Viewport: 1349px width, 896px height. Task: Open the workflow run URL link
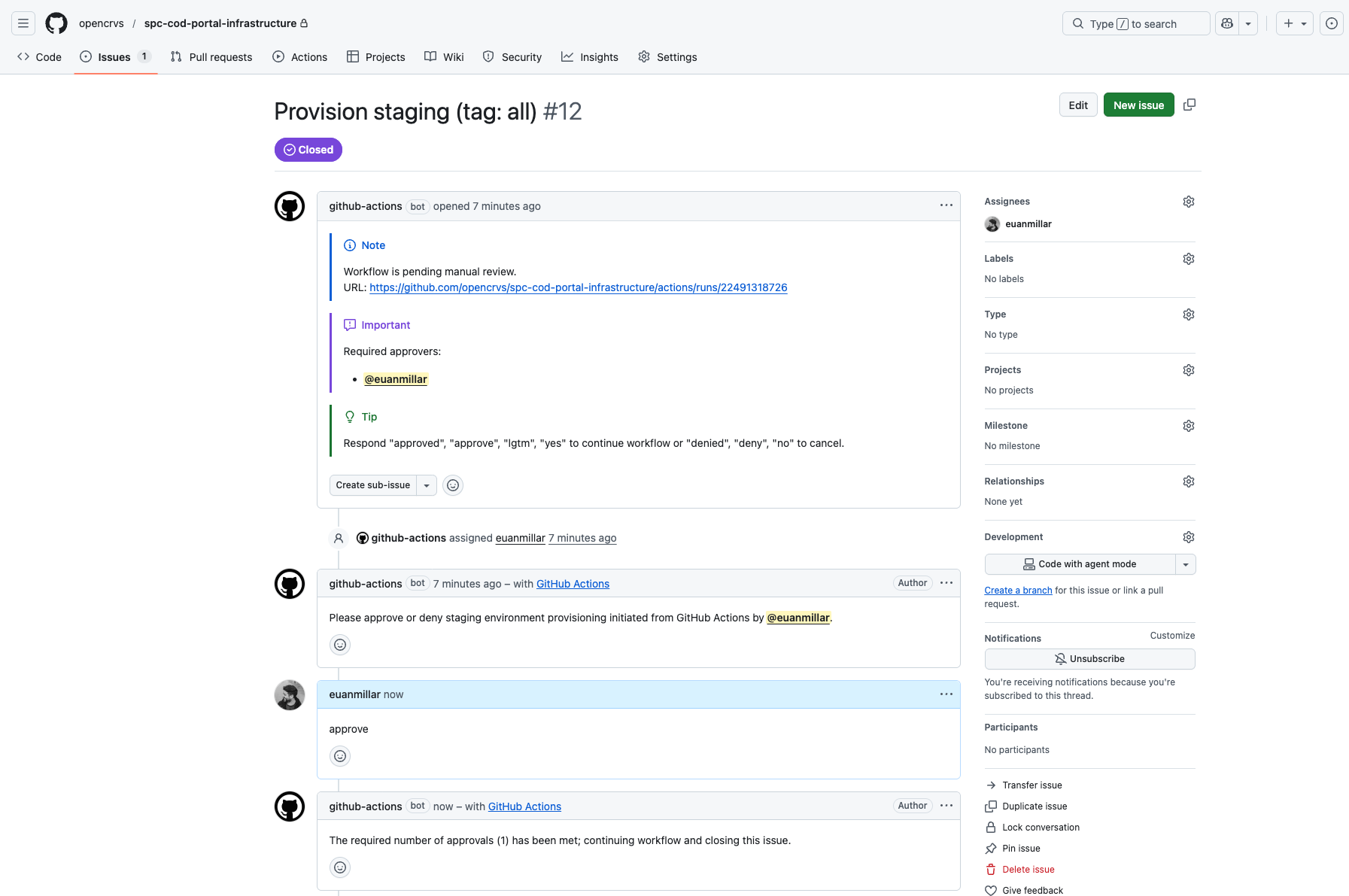point(578,287)
